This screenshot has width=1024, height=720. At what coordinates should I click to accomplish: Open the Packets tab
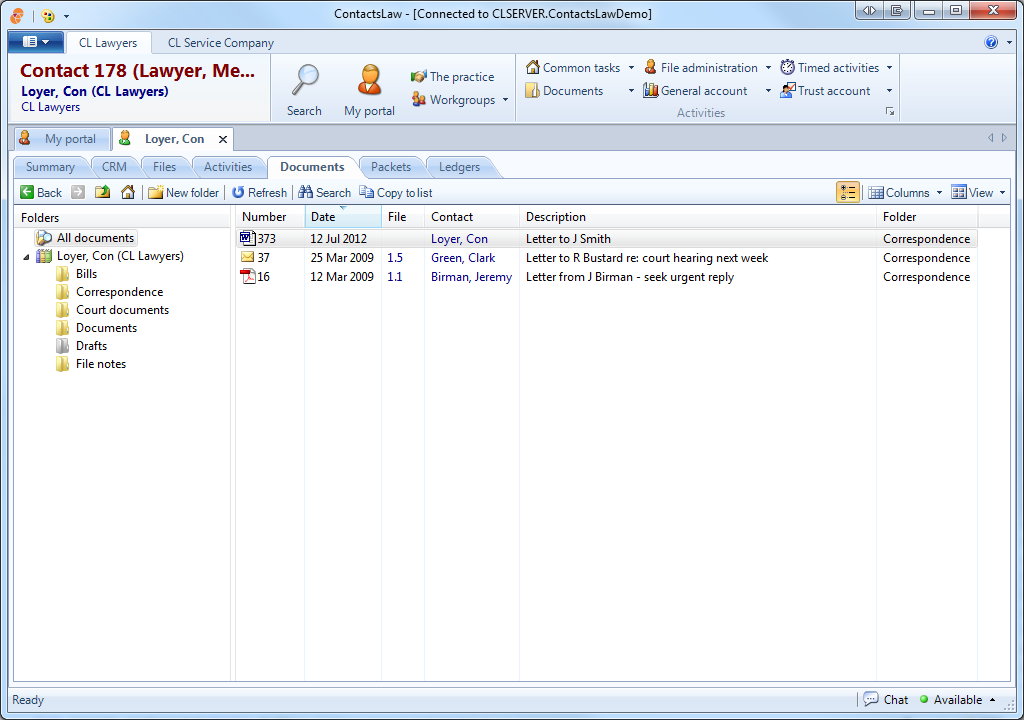pyautogui.click(x=391, y=167)
